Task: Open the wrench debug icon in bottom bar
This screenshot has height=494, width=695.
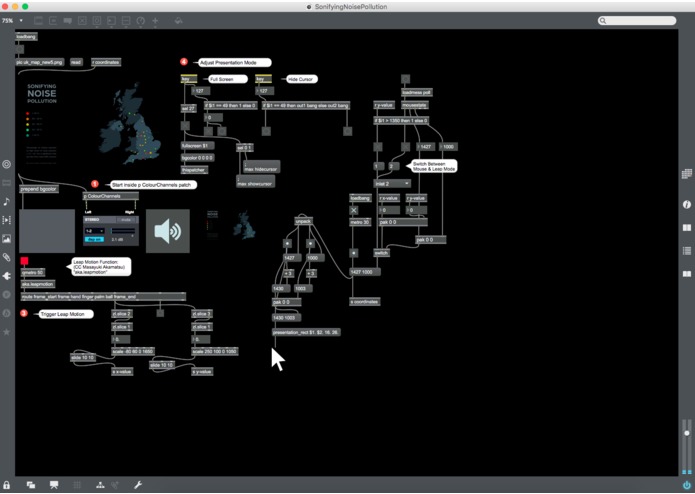Action: pos(138,485)
